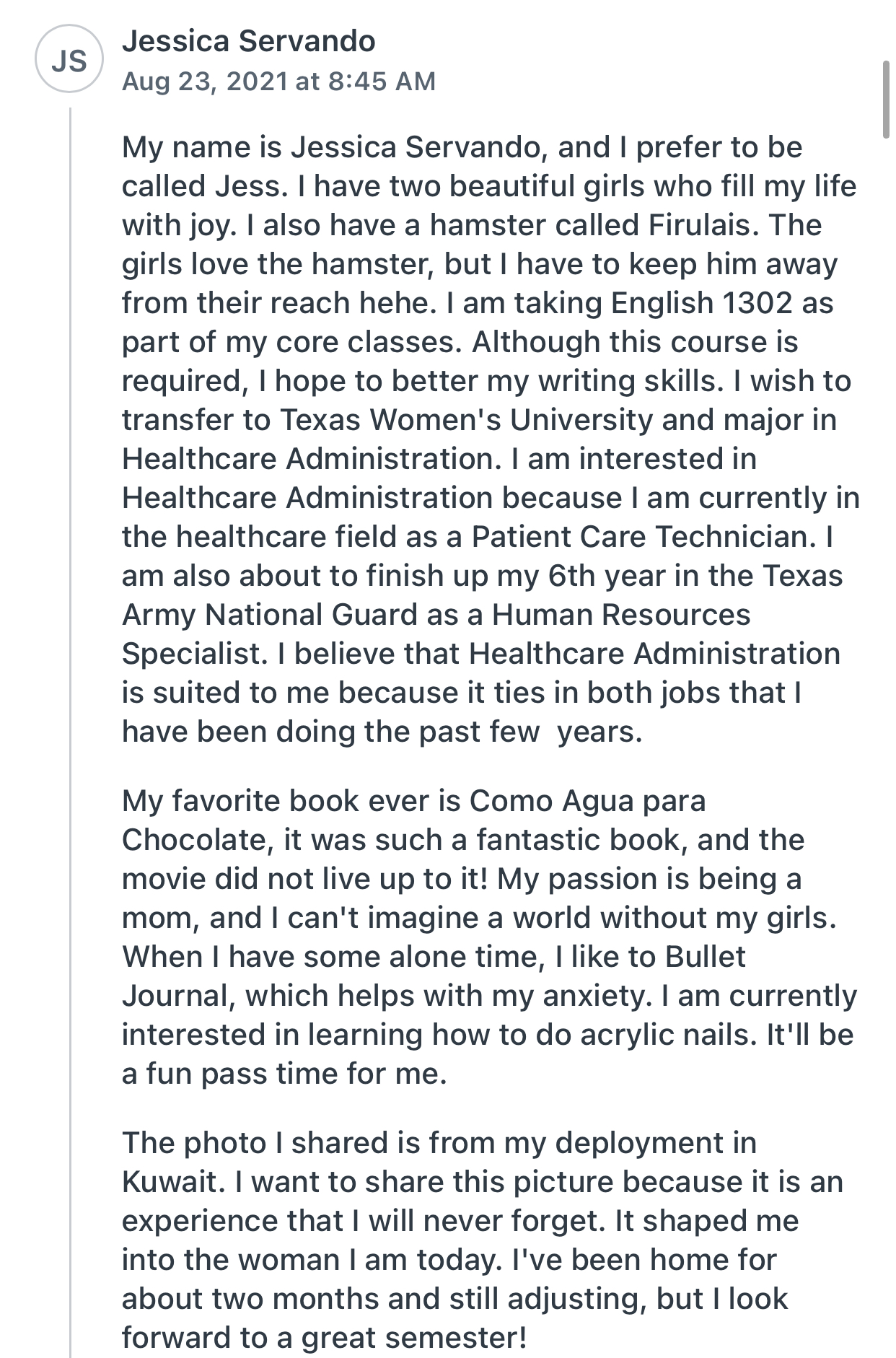Click the text English 1302
Screen dimensions: 896x1358
[x=702, y=303]
